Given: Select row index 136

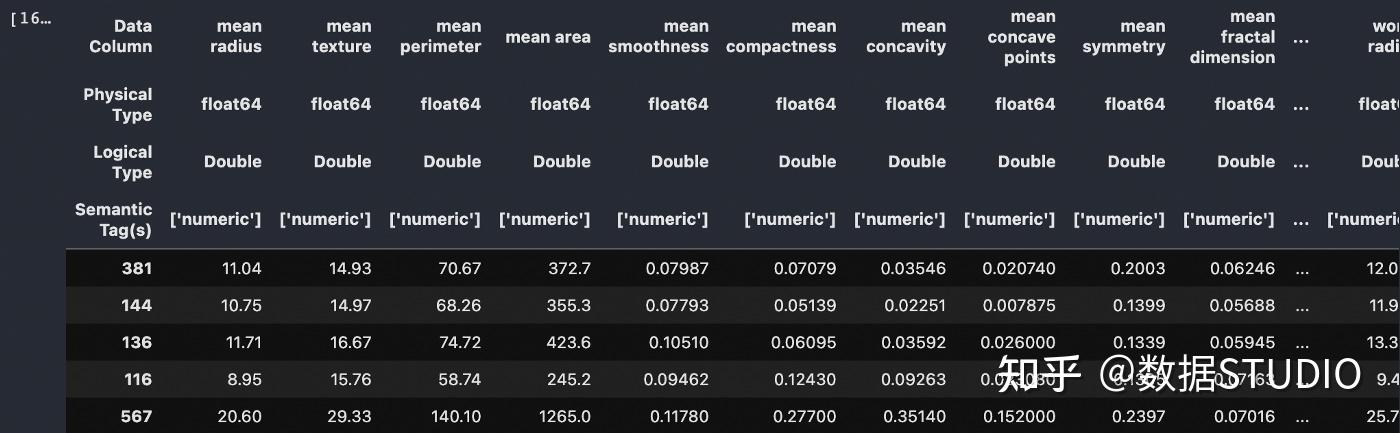Looking at the screenshot, I should 136,342.
